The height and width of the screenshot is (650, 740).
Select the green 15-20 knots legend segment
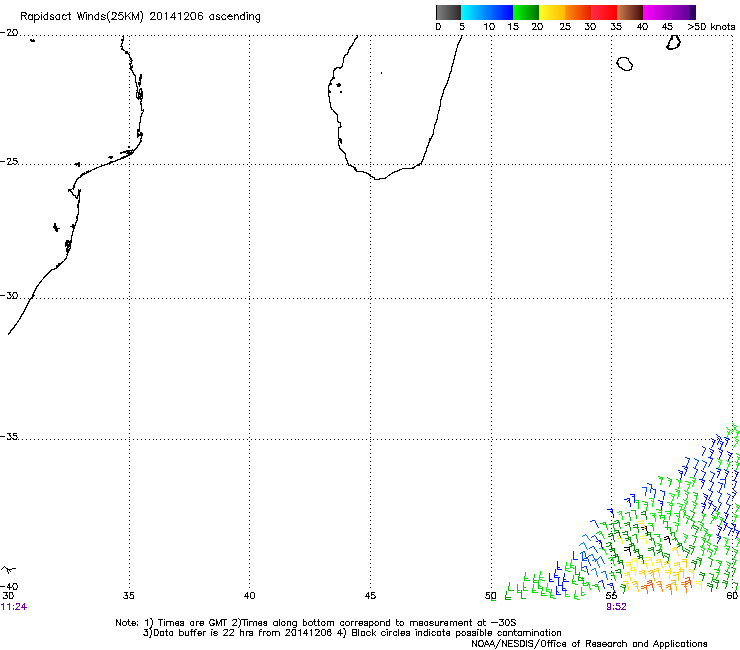point(526,12)
